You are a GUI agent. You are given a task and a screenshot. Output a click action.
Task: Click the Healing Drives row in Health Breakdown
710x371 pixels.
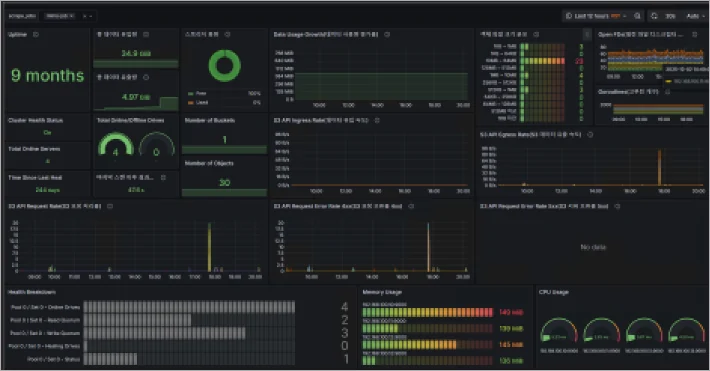click(x=189, y=347)
